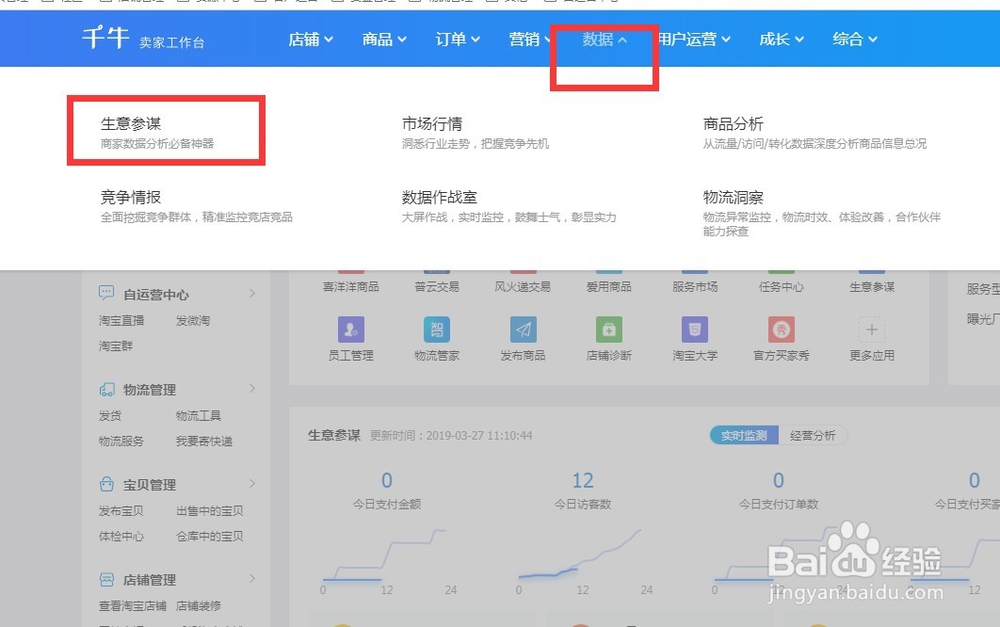The height and width of the screenshot is (627, 1000).
Task: Open 发微淘 in the sidebar
Action: [x=193, y=320]
